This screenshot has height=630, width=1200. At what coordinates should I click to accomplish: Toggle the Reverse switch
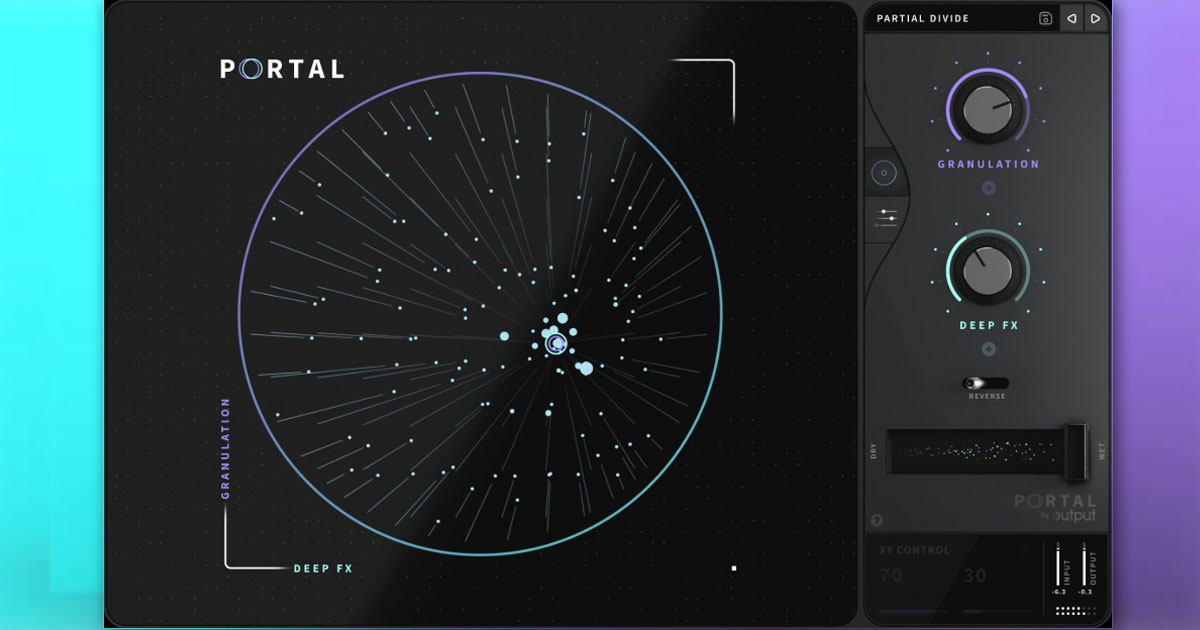pyautogui.click(x=986, y=383)
